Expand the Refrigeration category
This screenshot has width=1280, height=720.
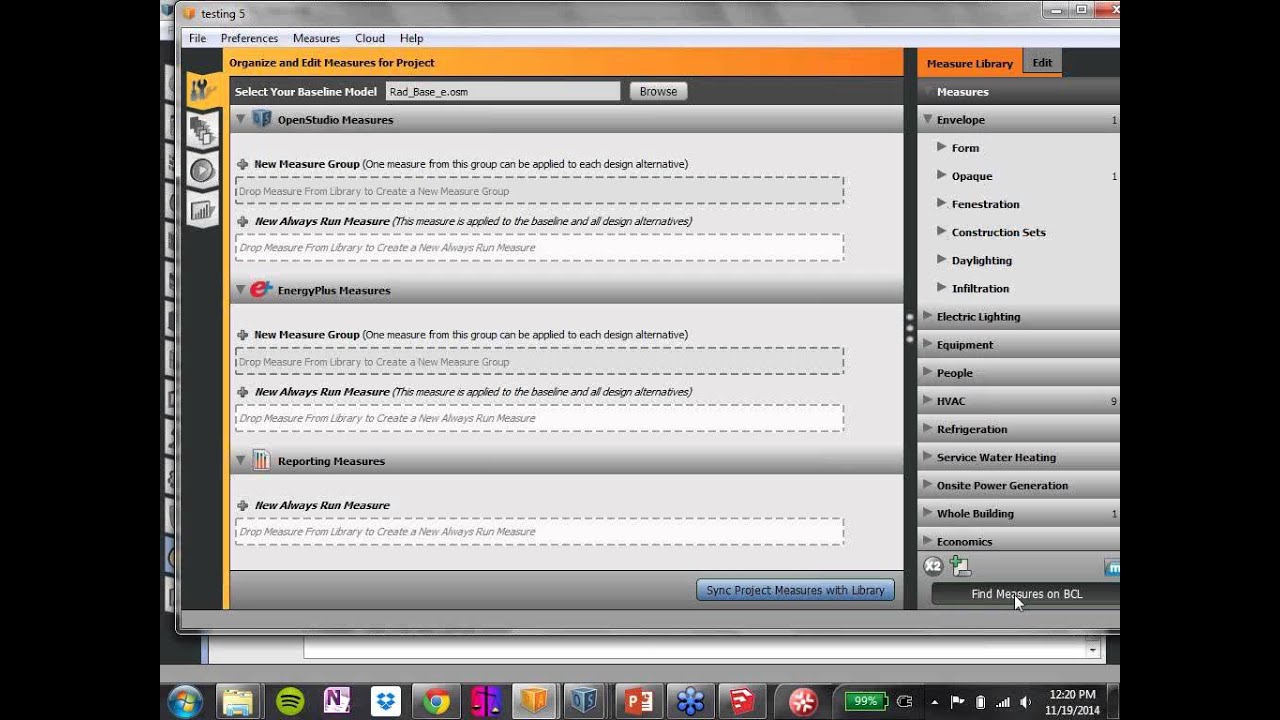926,428
